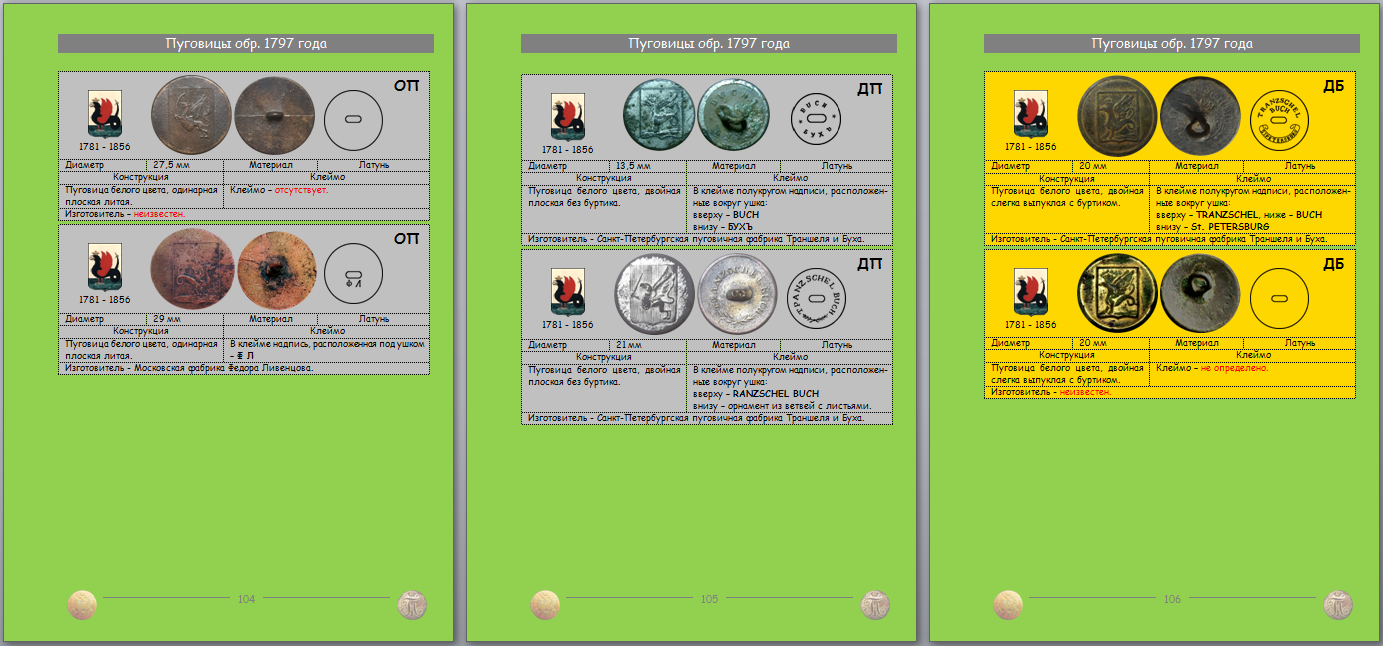Click coat of arms beside the 27.5 mm button
1383x646 pixels.
(x=105, y=114)
